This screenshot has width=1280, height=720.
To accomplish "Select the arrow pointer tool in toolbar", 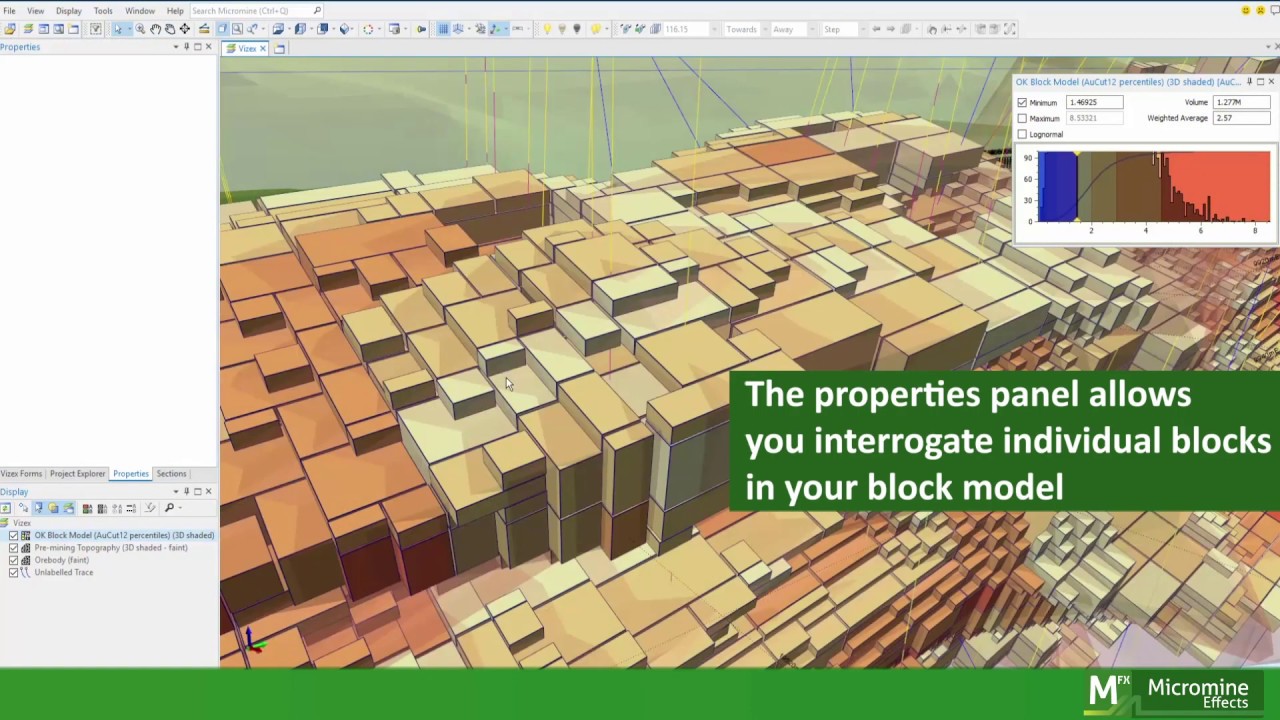I will coord(118,29).
